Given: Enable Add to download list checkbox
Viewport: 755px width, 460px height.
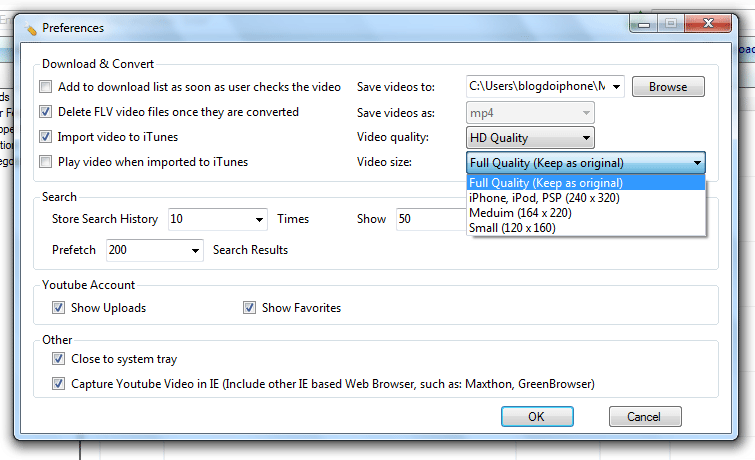Looking at the screenshot, I should tap(45, 87).
